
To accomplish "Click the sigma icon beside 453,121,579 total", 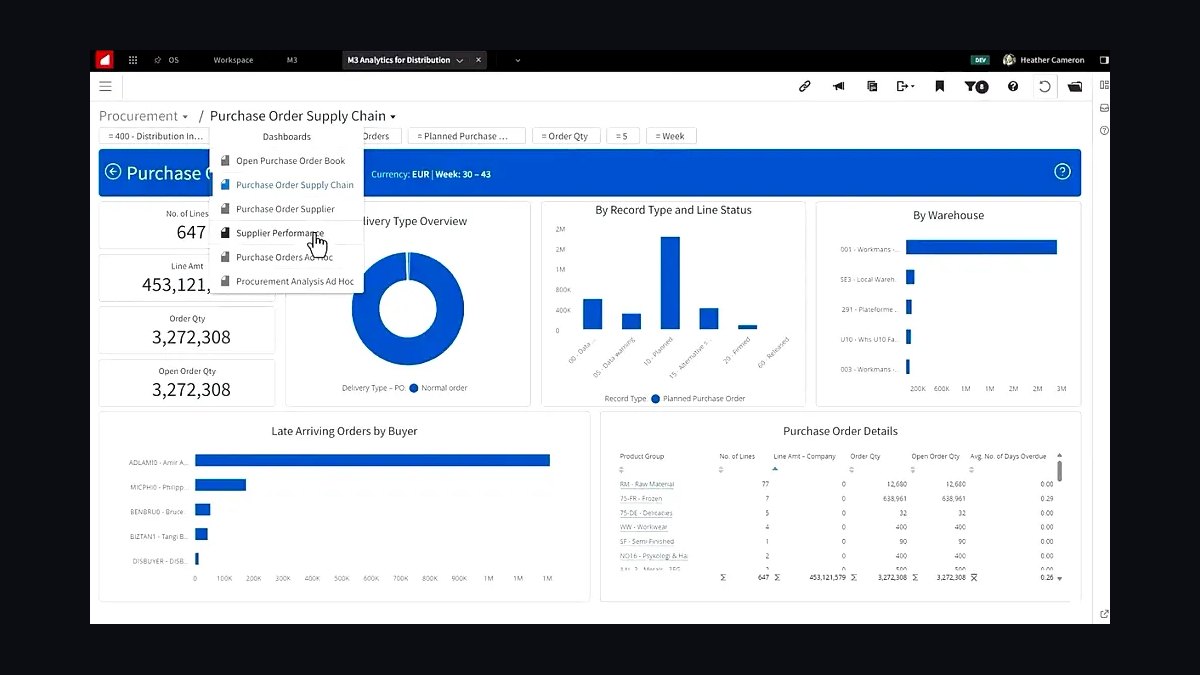I will 776,577.
